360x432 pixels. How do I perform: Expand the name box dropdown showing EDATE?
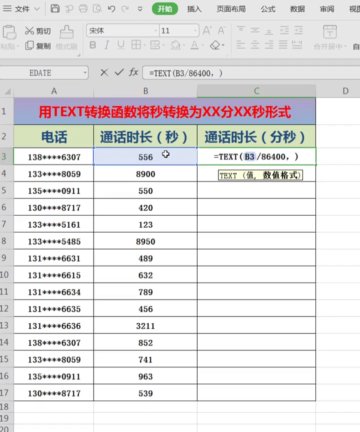coord(85,72)
